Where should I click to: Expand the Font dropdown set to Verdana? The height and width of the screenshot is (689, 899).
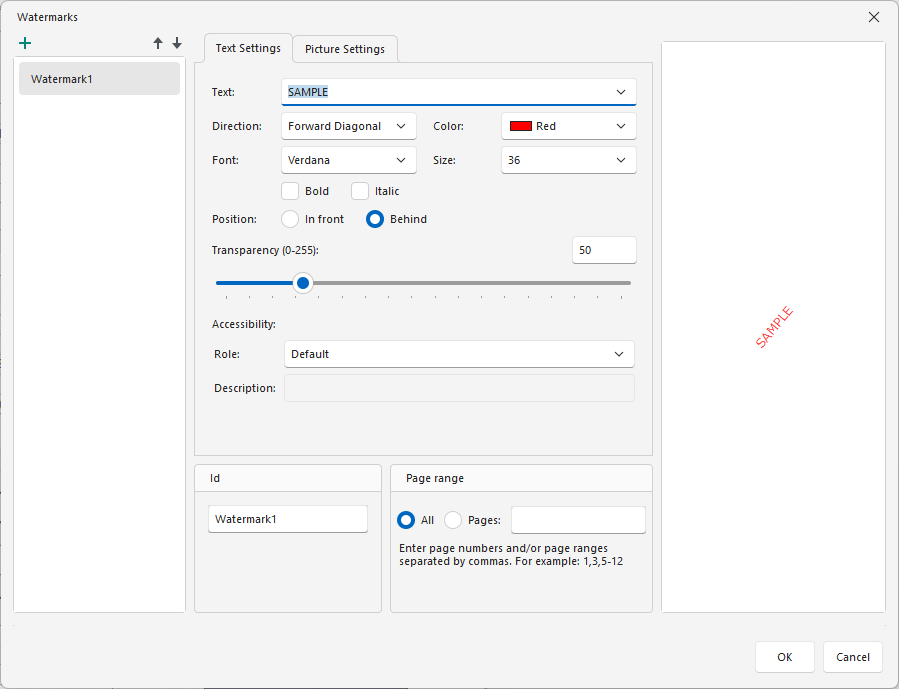(348, 159)
